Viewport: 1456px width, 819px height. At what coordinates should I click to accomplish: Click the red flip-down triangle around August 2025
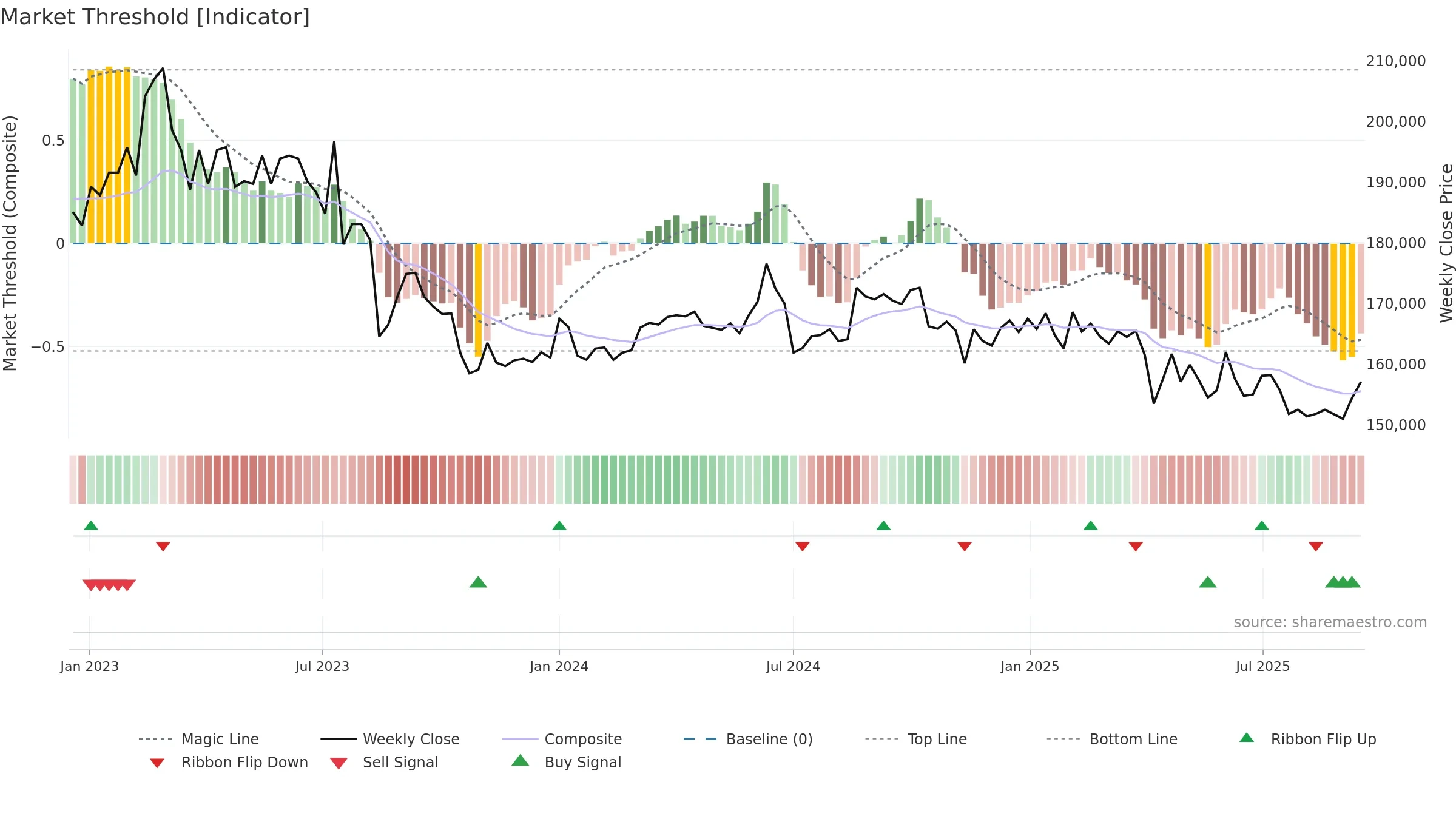[1316, 547]
